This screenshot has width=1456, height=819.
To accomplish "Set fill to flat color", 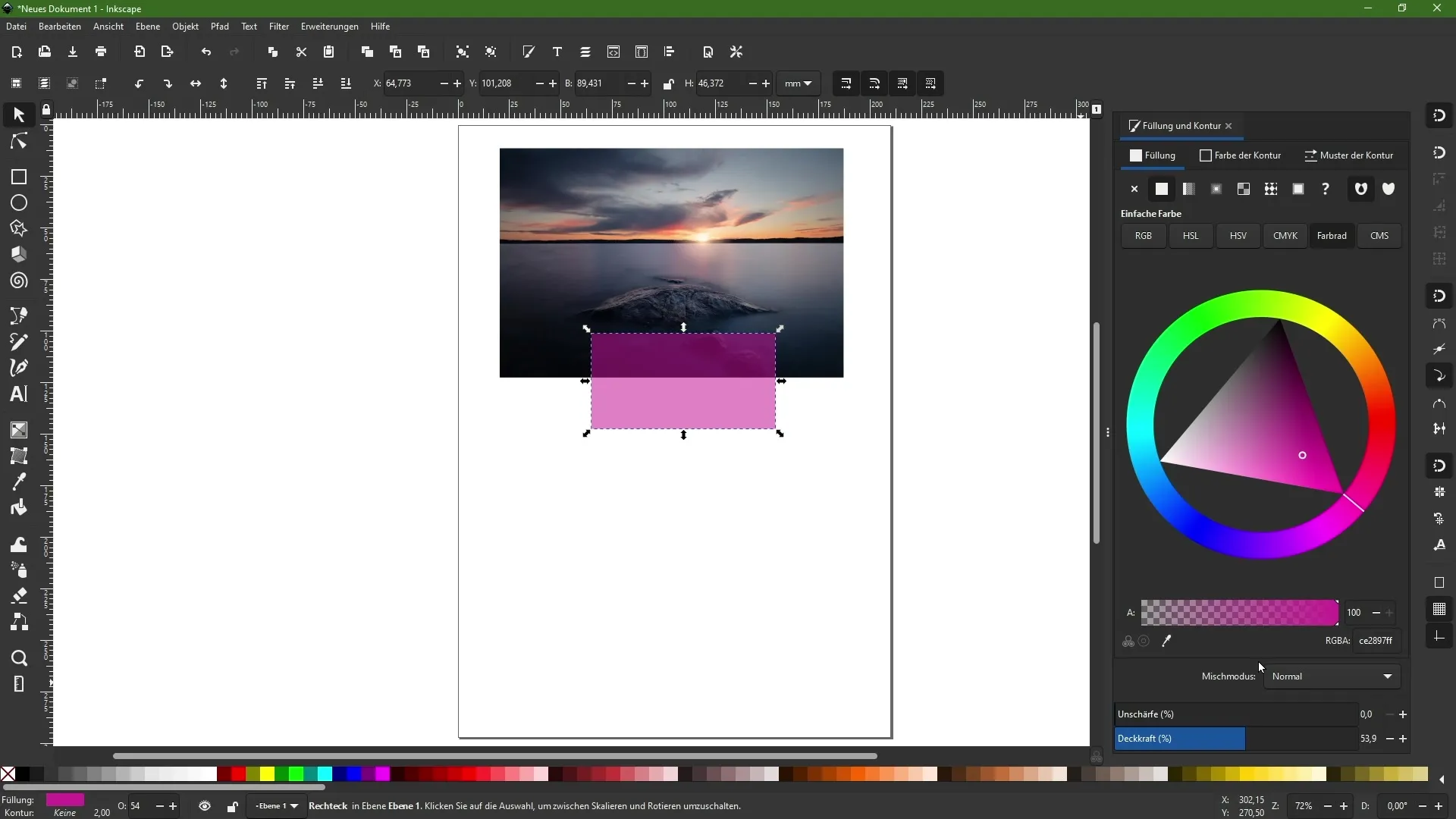I will 1162,189.
